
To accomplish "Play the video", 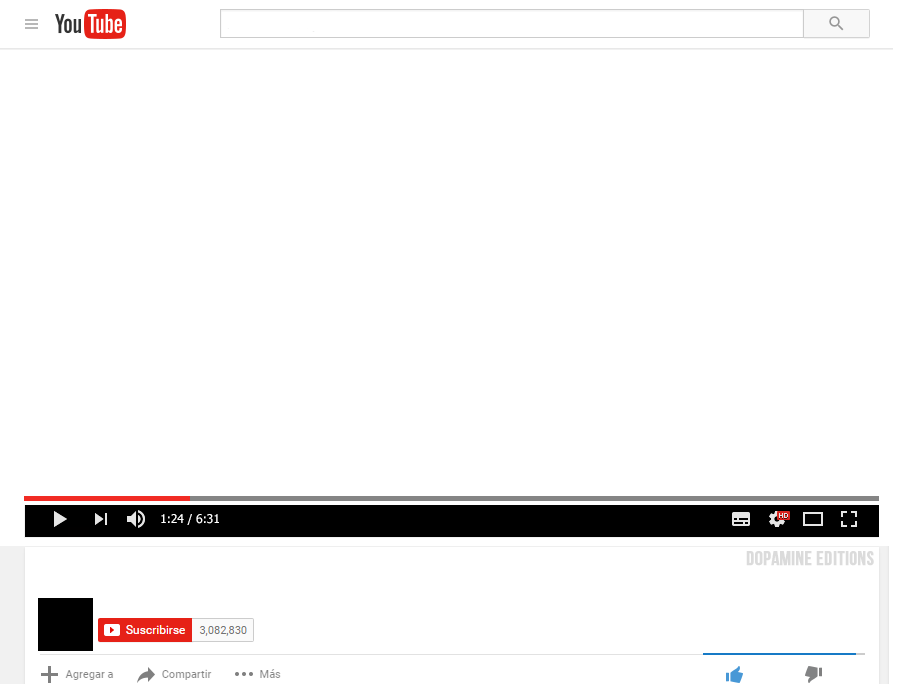I will click(x=59, y=519).
